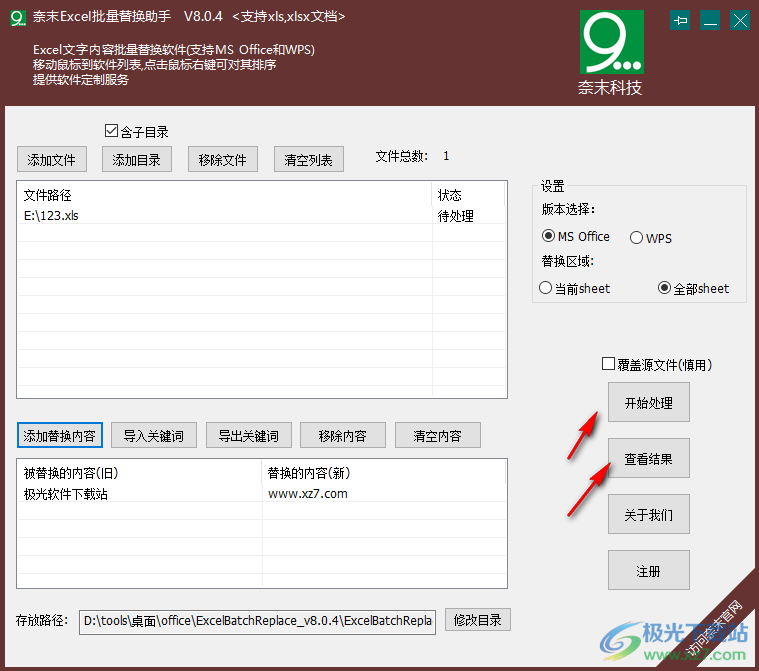Click 移除内容 button
The image size is (759, 671).
[343, 435]
